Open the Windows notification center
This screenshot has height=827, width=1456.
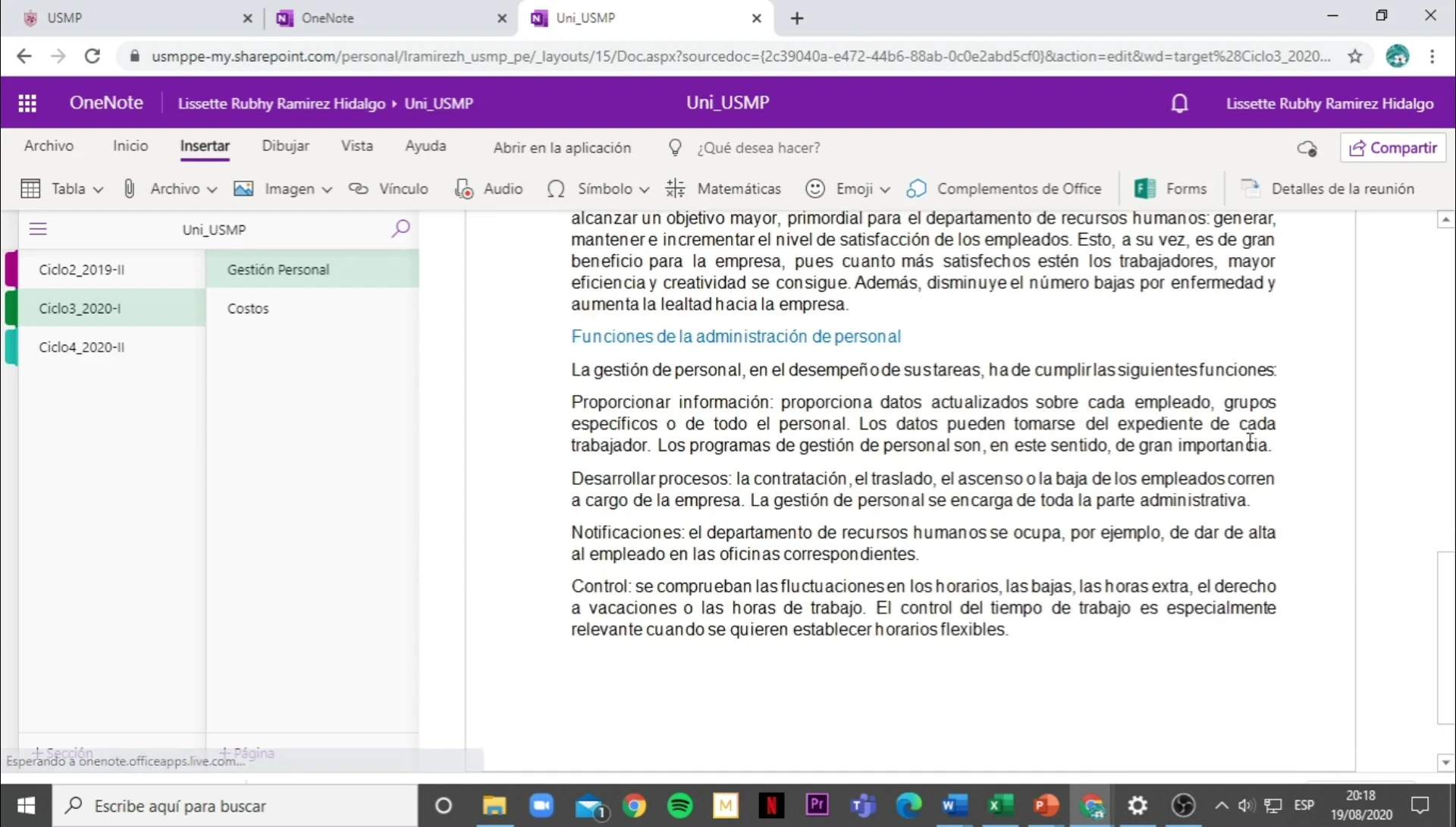1420,806
